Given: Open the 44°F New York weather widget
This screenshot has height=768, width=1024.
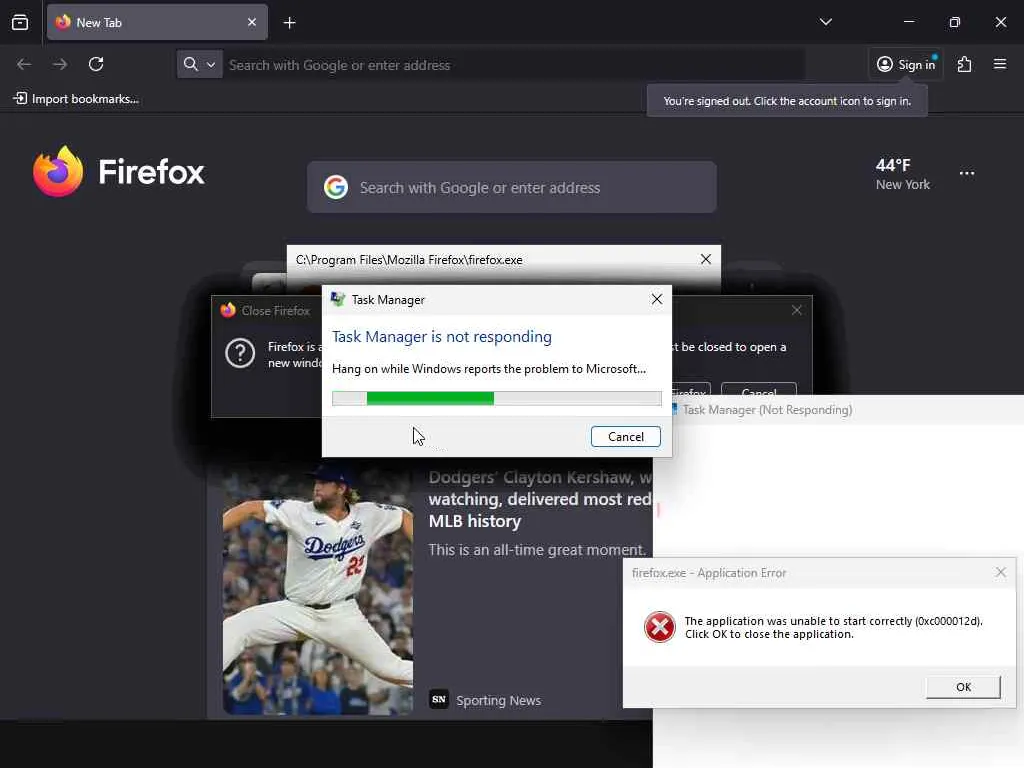Looking at the screenshot, I should (903, 174).
